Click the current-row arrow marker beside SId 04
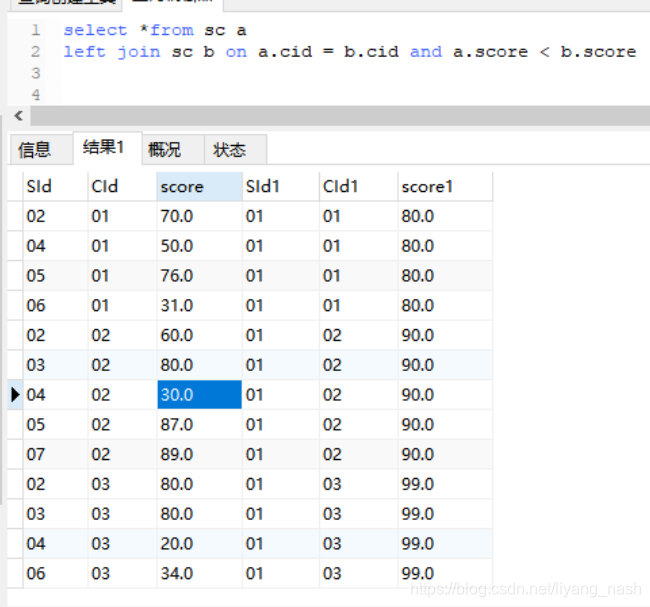Screen dimensions: 650x607 [15, 395]
